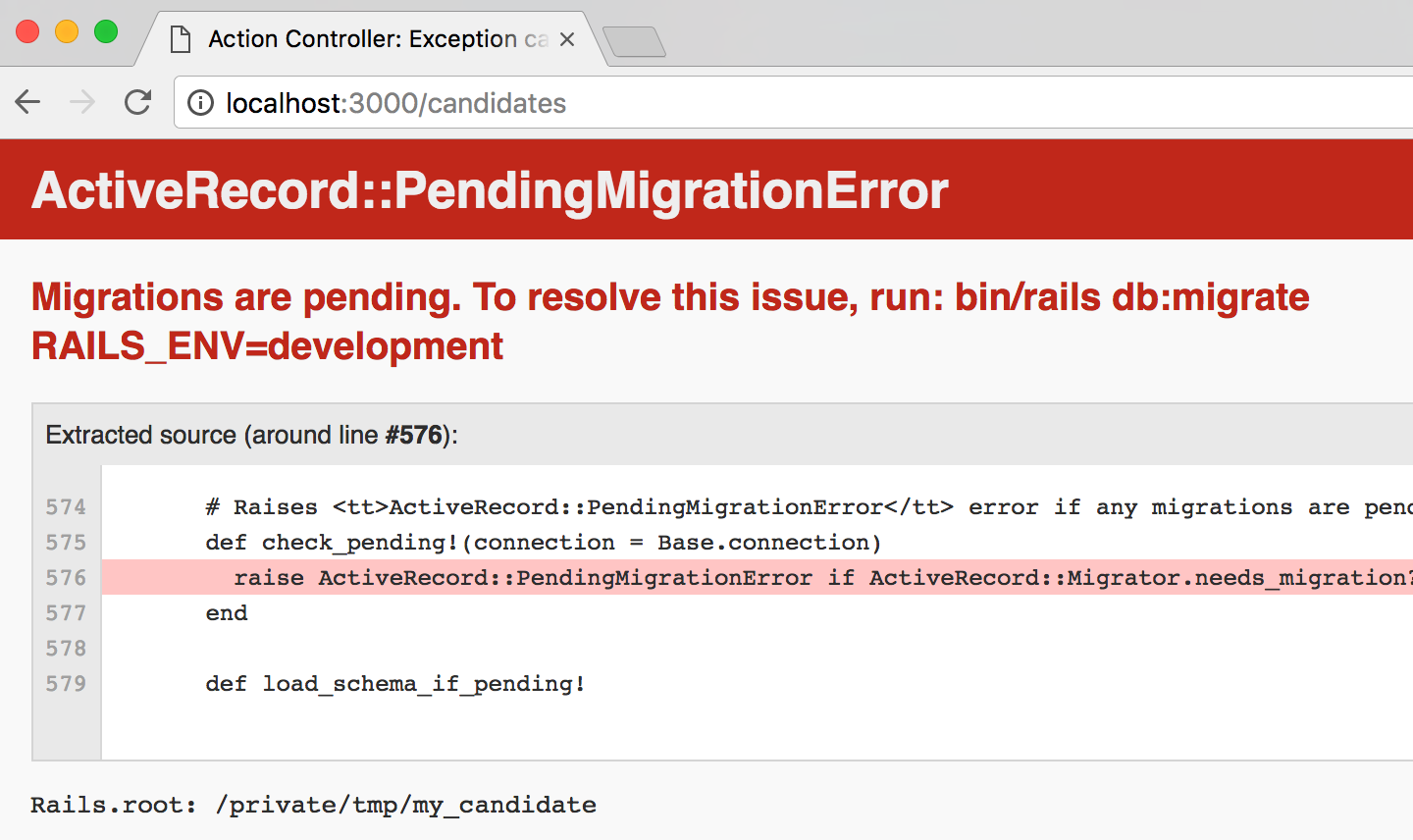The height and width of the screenshot is (840, 1413).
Task: Click the Rails.root path text
Action: (313, 805)
